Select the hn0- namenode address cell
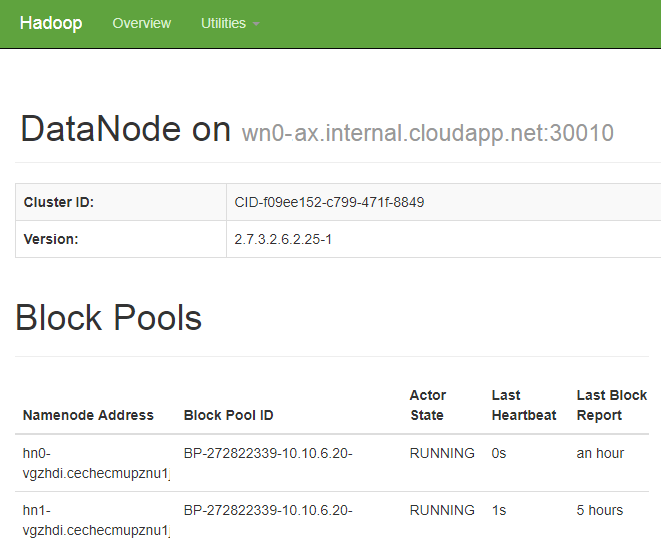The width and height of the screenshot is (661, 560). click(96, 463)
